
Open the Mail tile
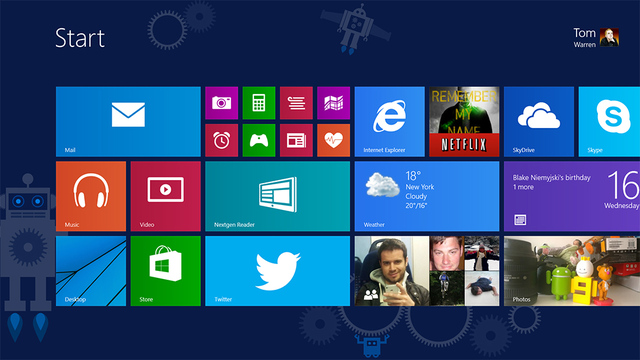[x=128, y=121]
